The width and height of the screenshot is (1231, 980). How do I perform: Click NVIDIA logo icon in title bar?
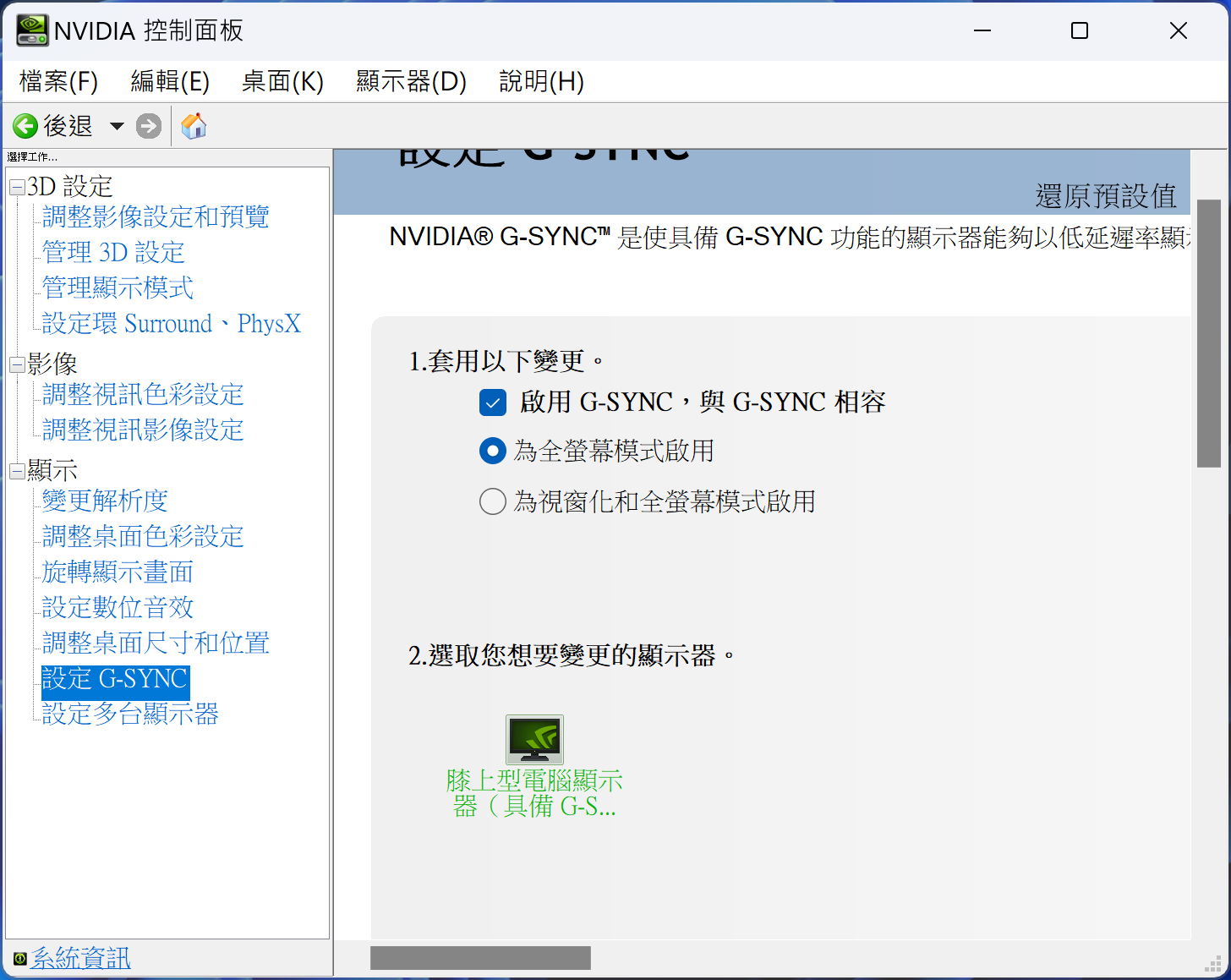click(32, 30)
